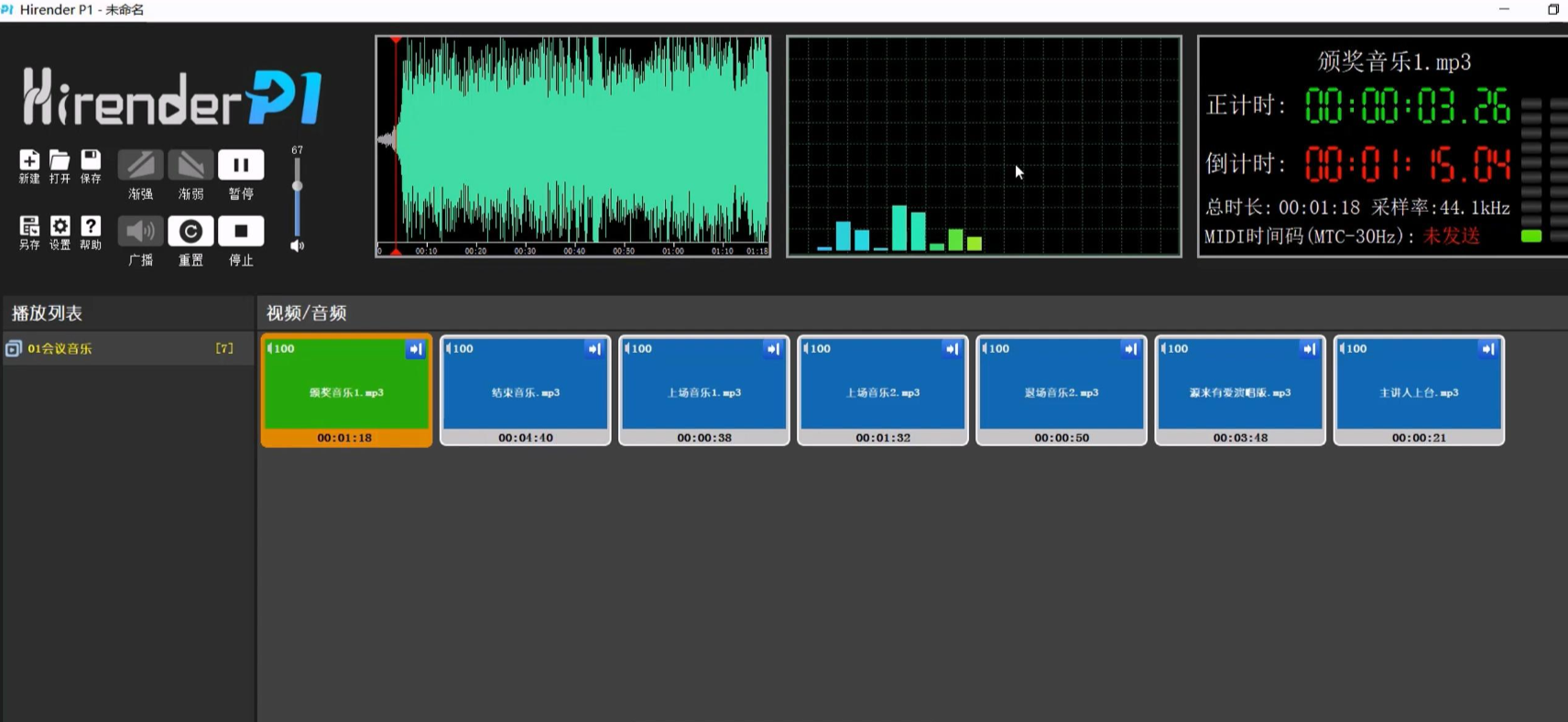Click the 视频/音频 panel header
Viewport: 1568px width, 722px height.
[x=306, y=313]
